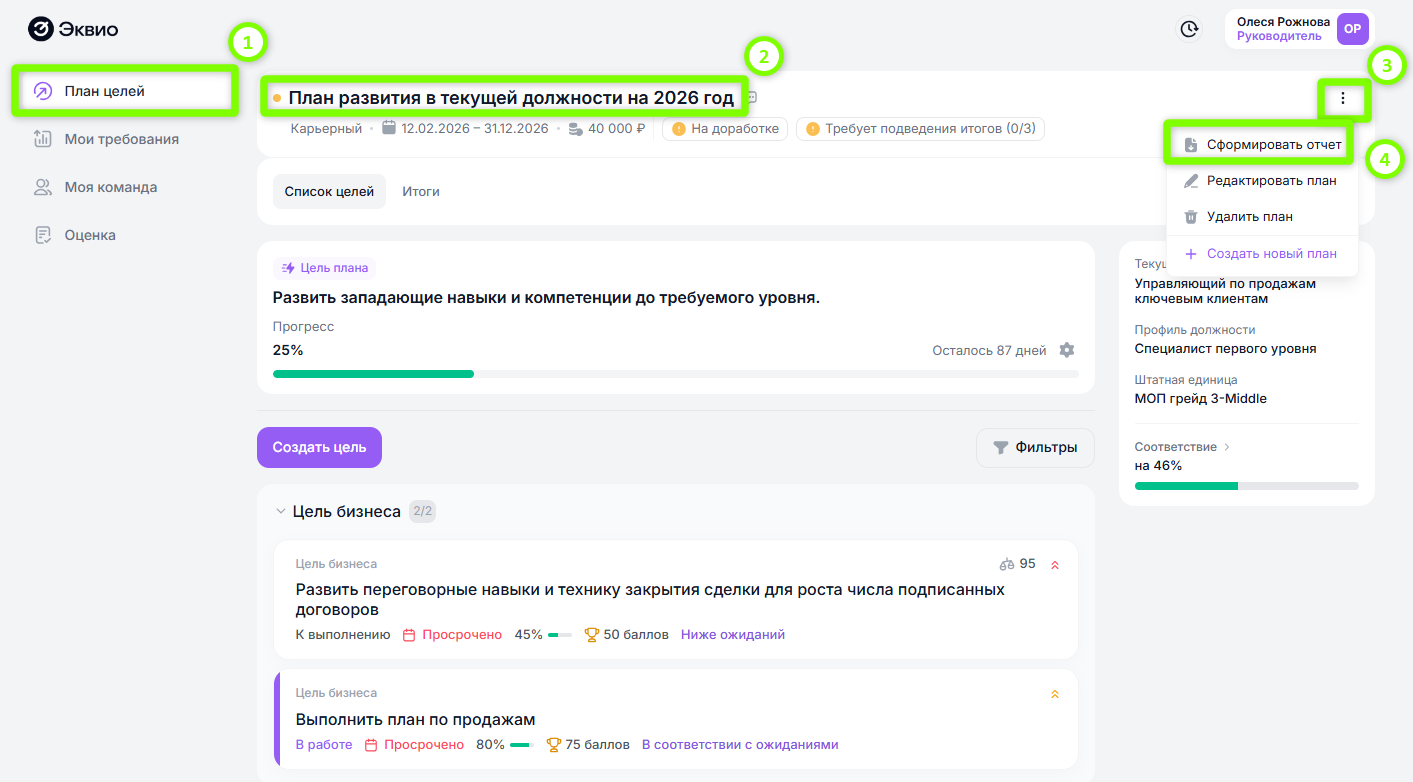Click the OP user avatar

coord(1352,29)
